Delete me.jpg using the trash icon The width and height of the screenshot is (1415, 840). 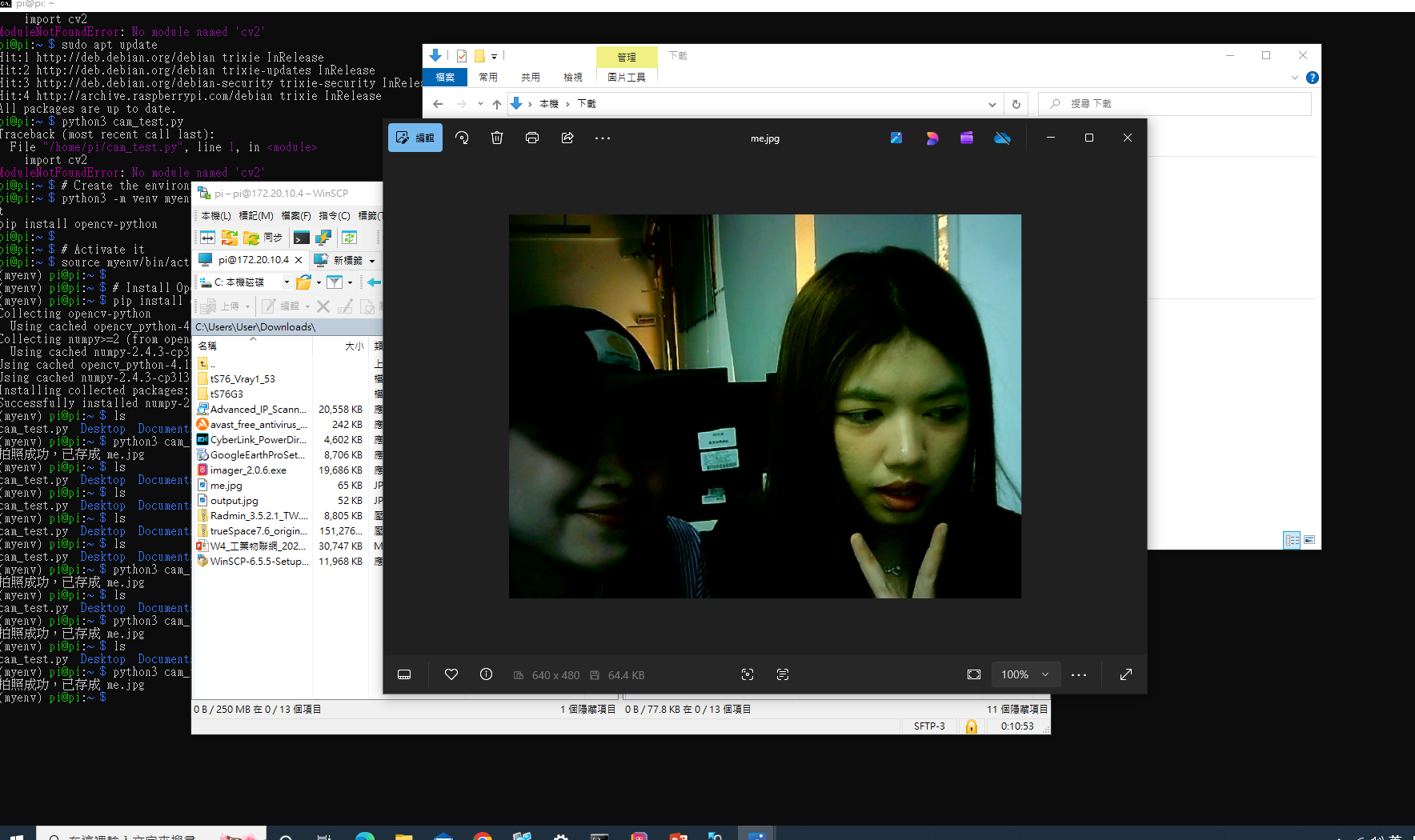click(x=497, y=137)
